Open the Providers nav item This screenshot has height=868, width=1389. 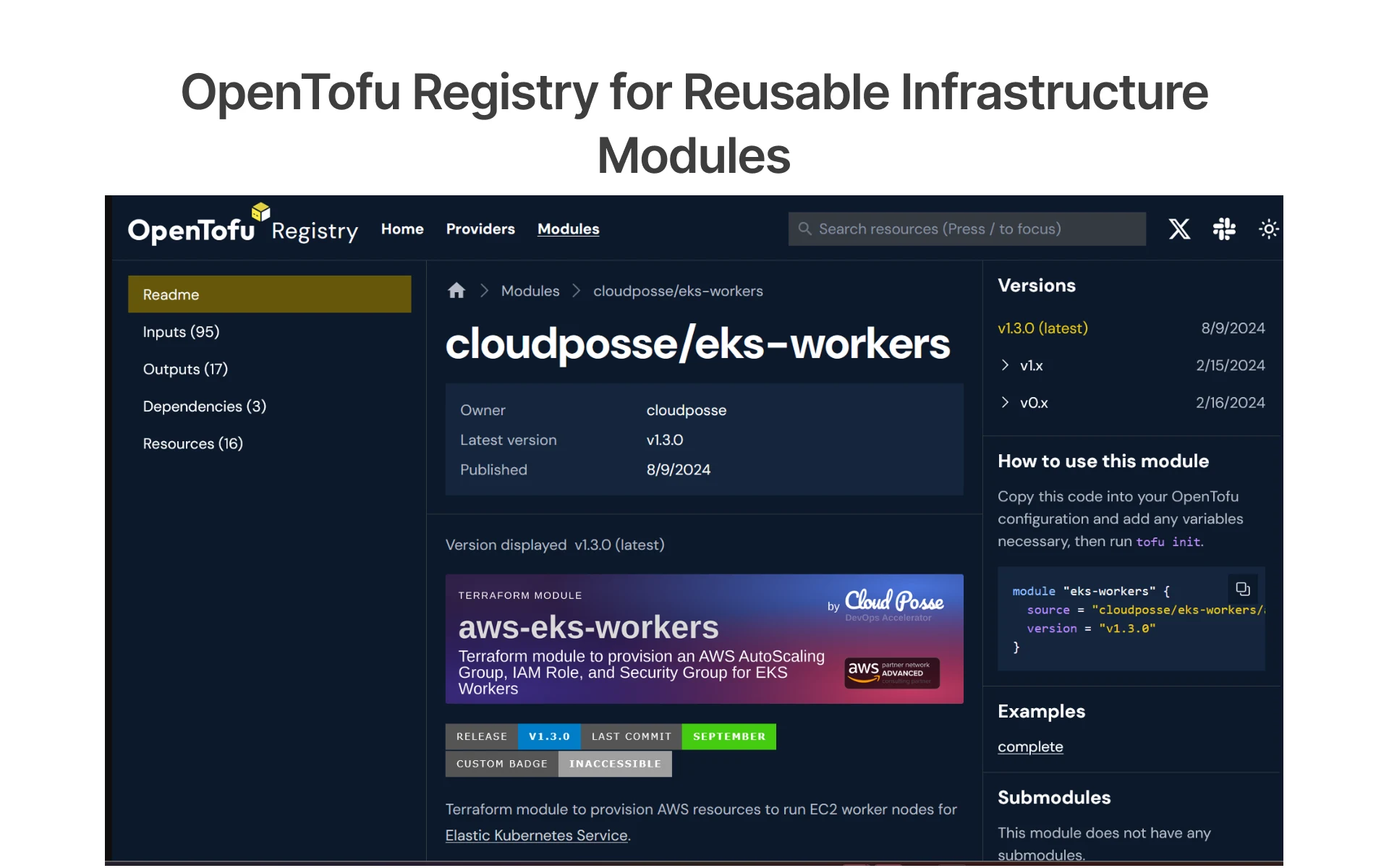(480, 229)
